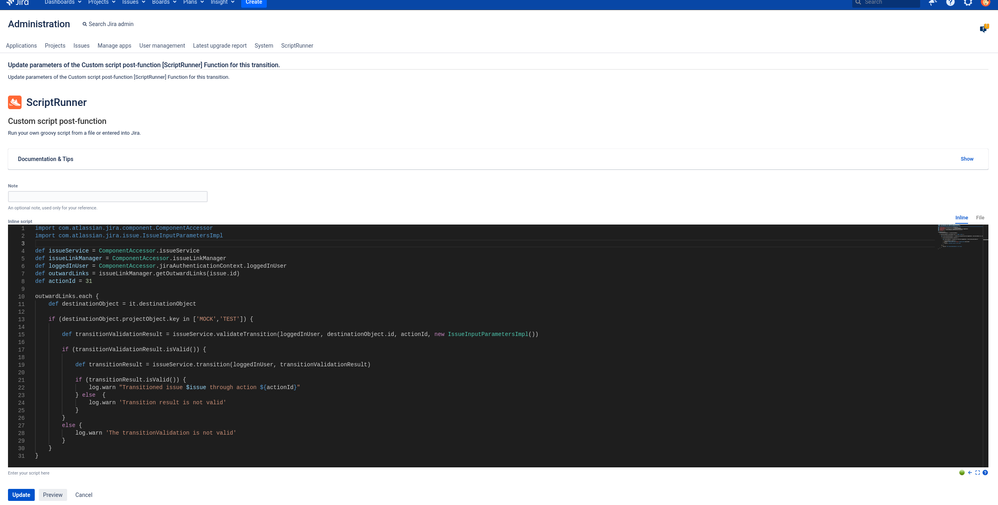Click the IssueInputParametersImpl import line

(x=129, y=236)
